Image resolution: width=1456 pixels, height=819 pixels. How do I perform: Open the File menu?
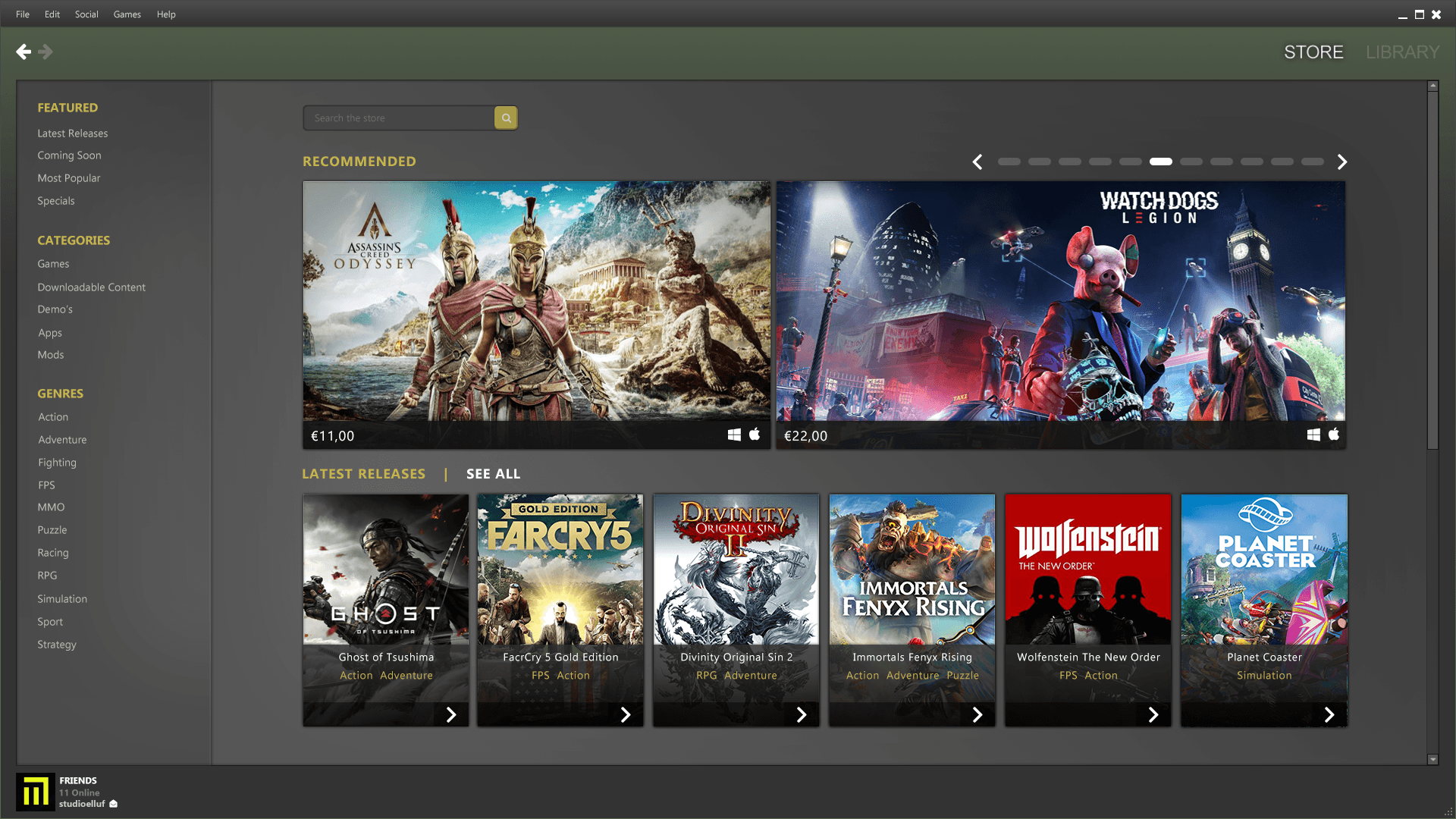tap(23, 14)
